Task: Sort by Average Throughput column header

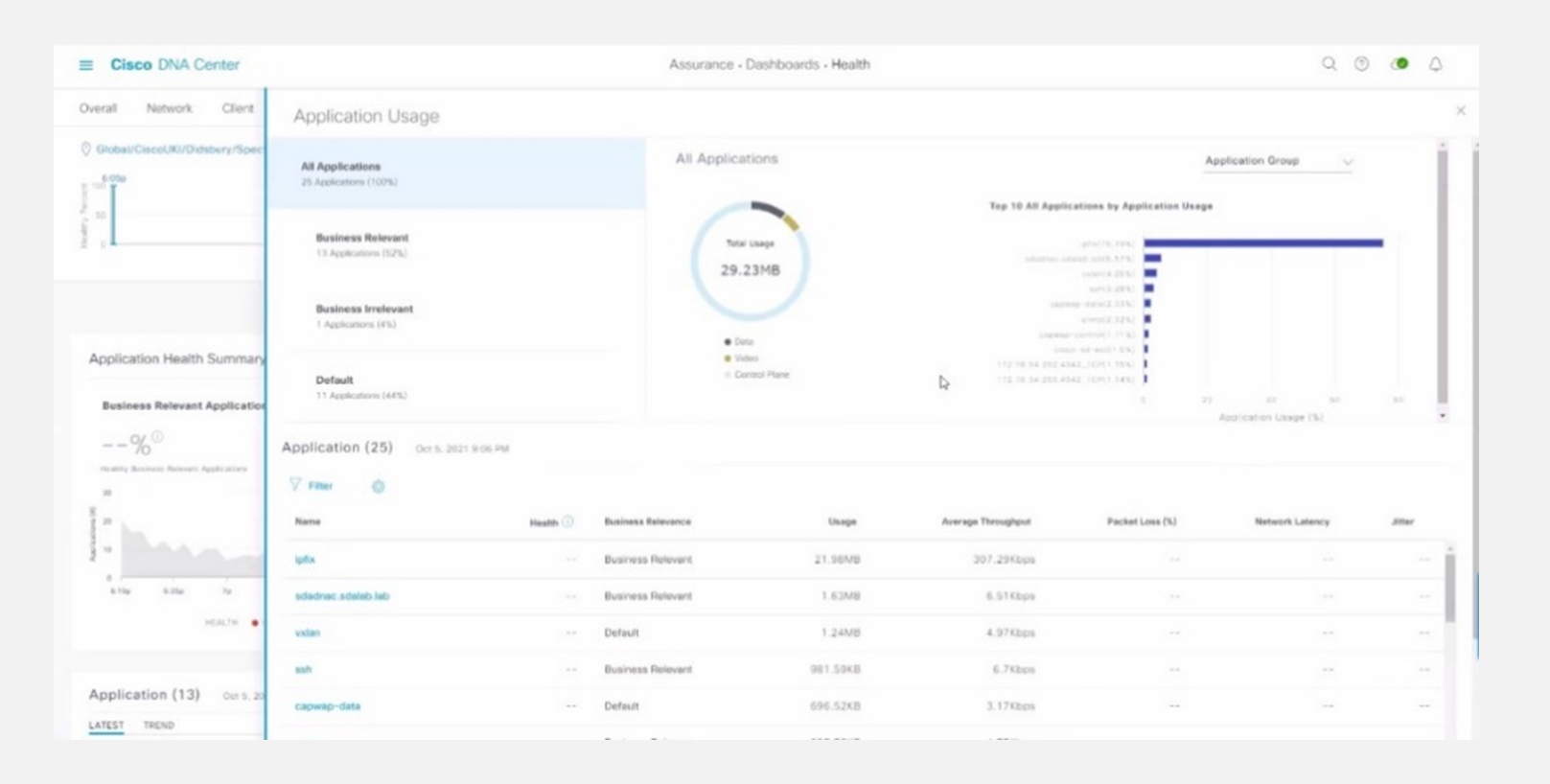Action: [985, 521]
